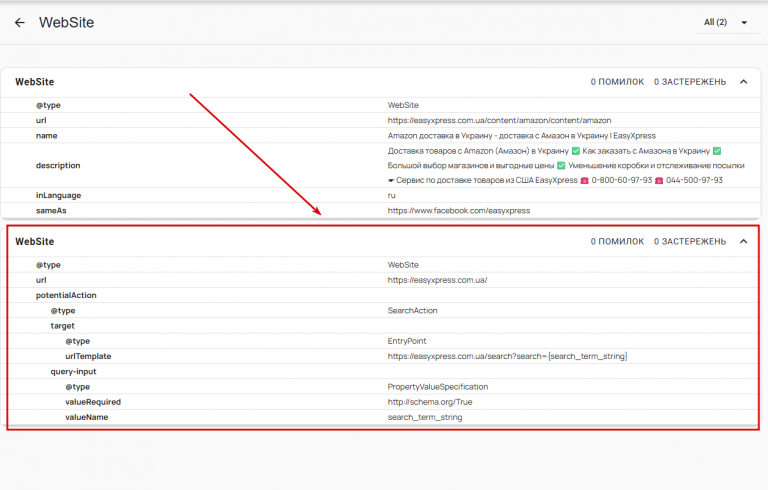This screenshot has height=490, width=768.
Task: Go back using the arrow beside WebSite
Action: [20, 23]
